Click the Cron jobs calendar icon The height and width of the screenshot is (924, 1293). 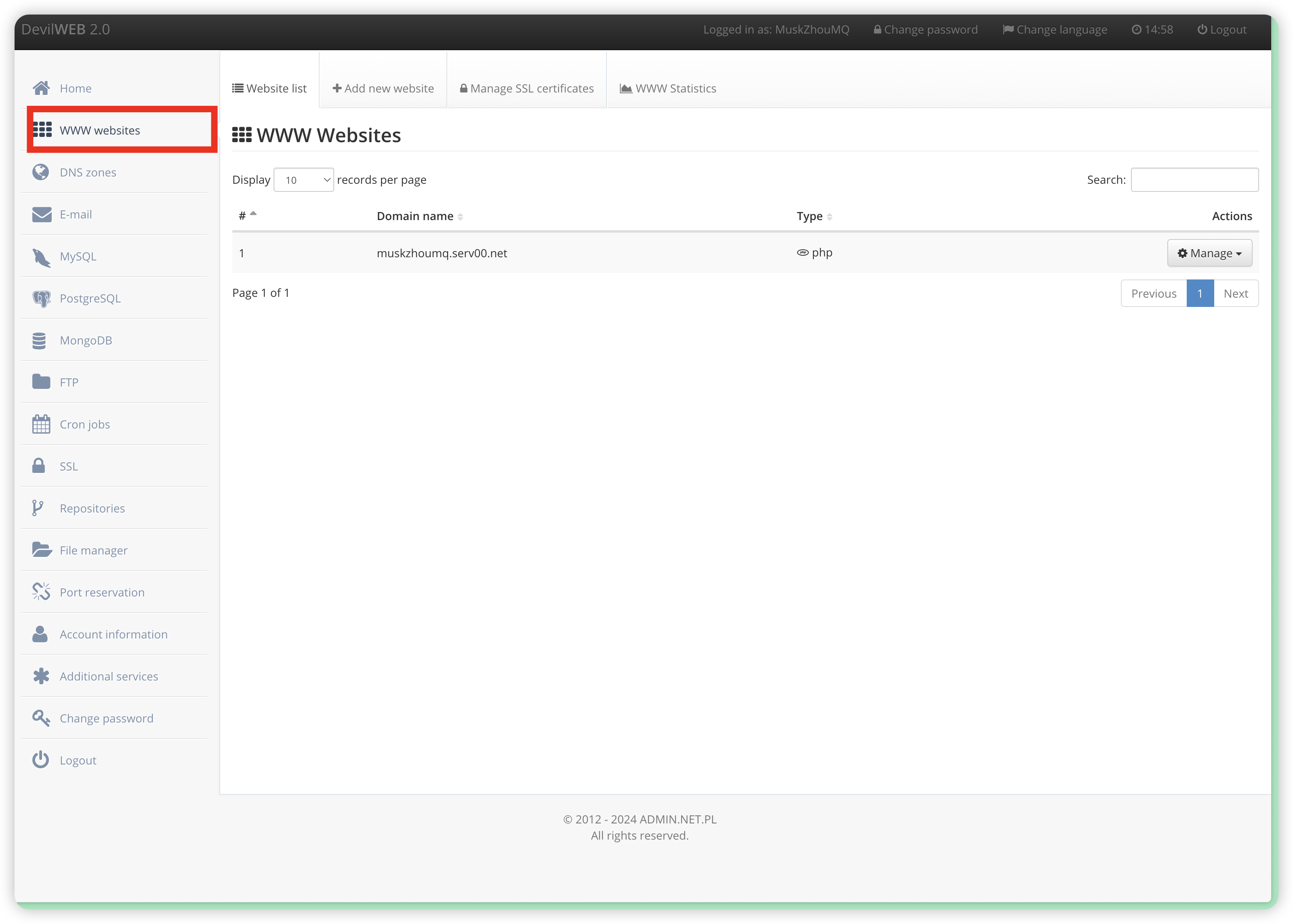point(41,424)
